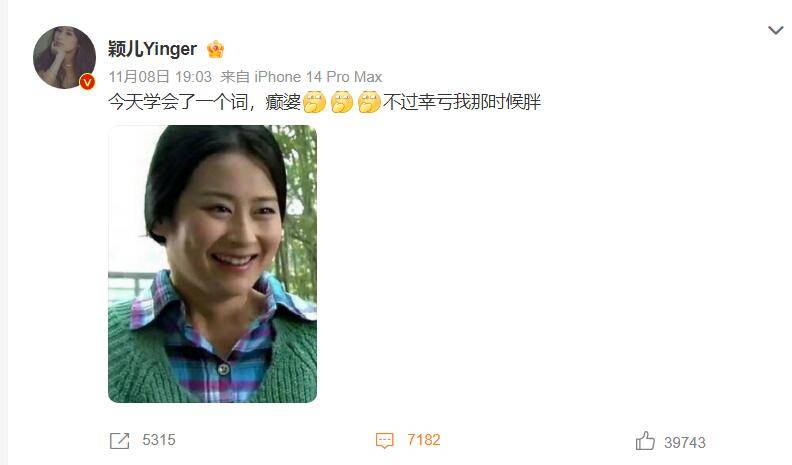
Task: Click the orange verified V badge
Action: [87, 81]
